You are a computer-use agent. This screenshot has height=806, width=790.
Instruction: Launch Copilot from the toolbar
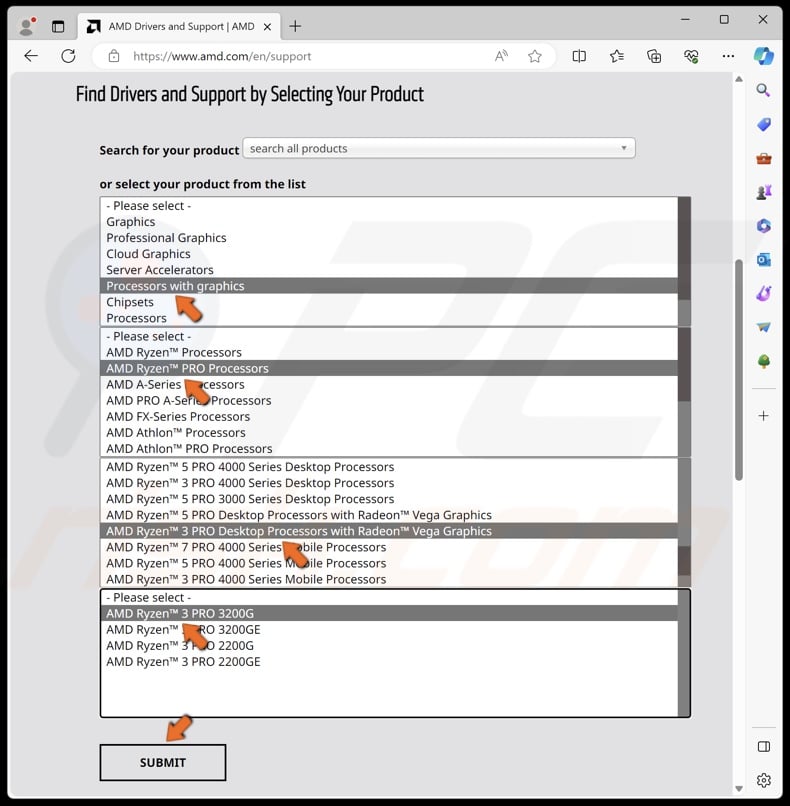point(764,56)
